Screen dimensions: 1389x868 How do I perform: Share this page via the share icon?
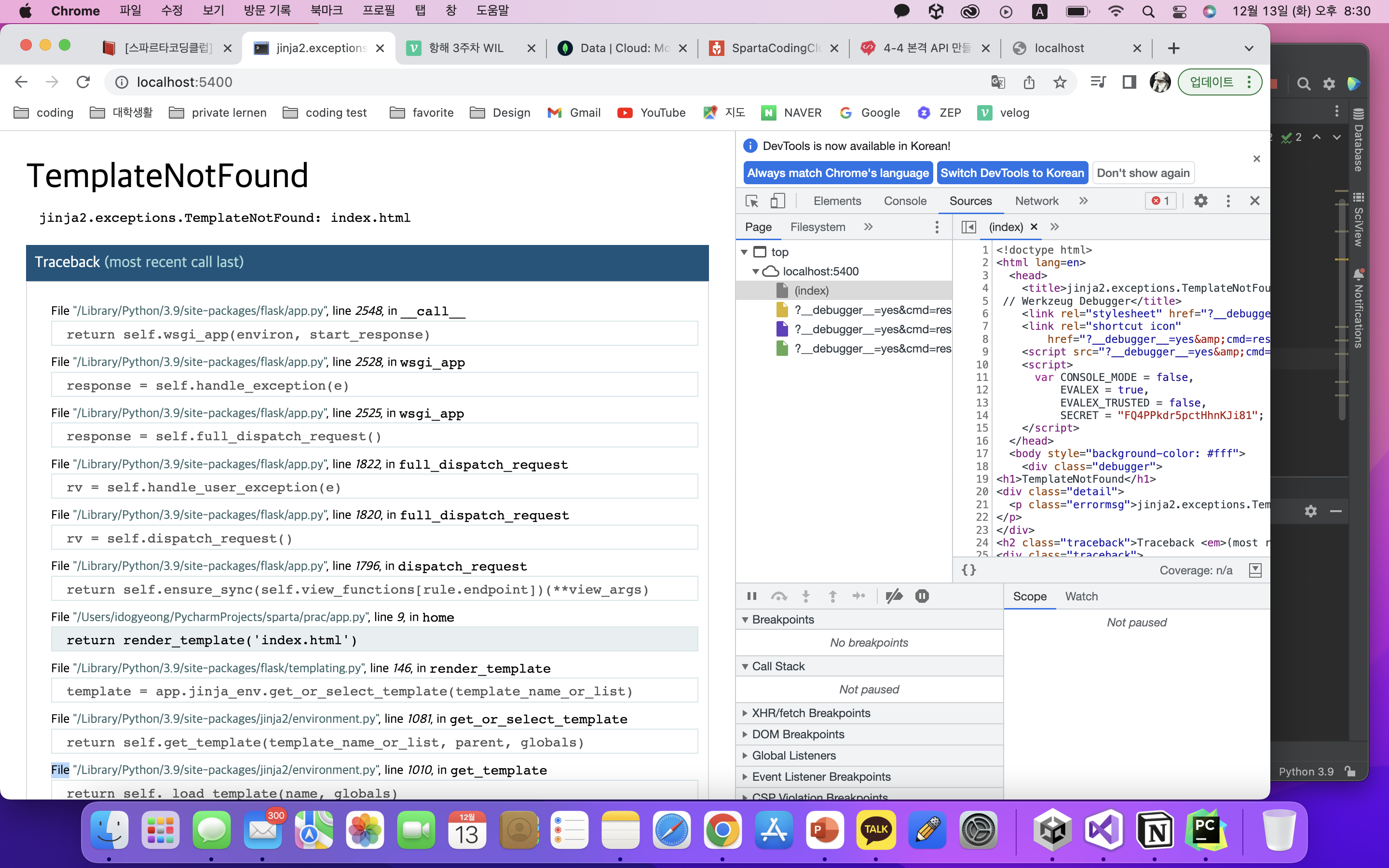tap(1029, 82)
